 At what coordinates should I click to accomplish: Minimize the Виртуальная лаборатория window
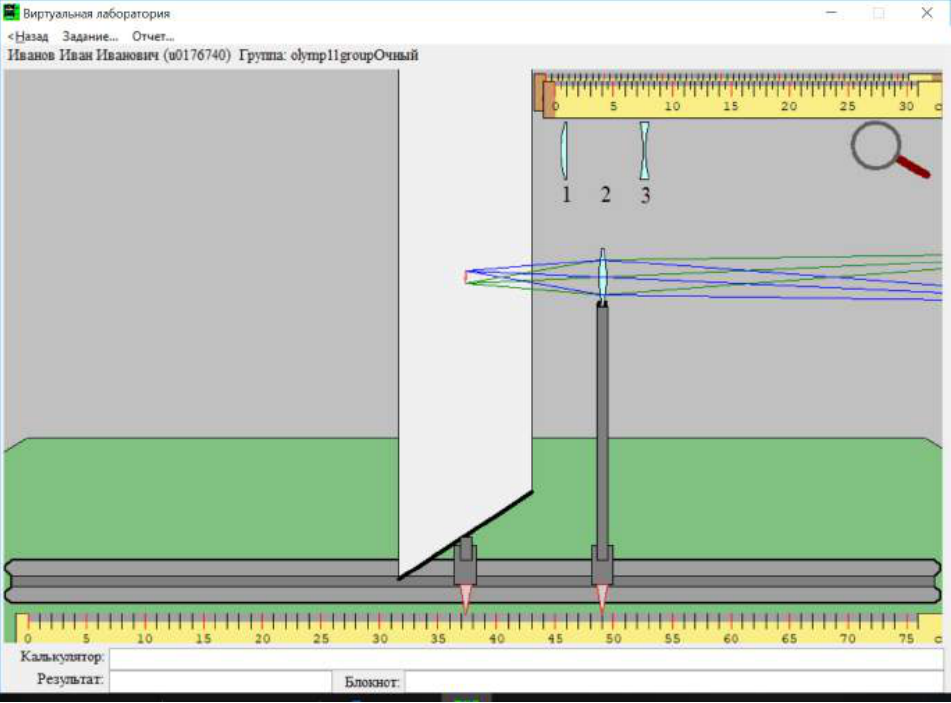(x=832, y=13)
